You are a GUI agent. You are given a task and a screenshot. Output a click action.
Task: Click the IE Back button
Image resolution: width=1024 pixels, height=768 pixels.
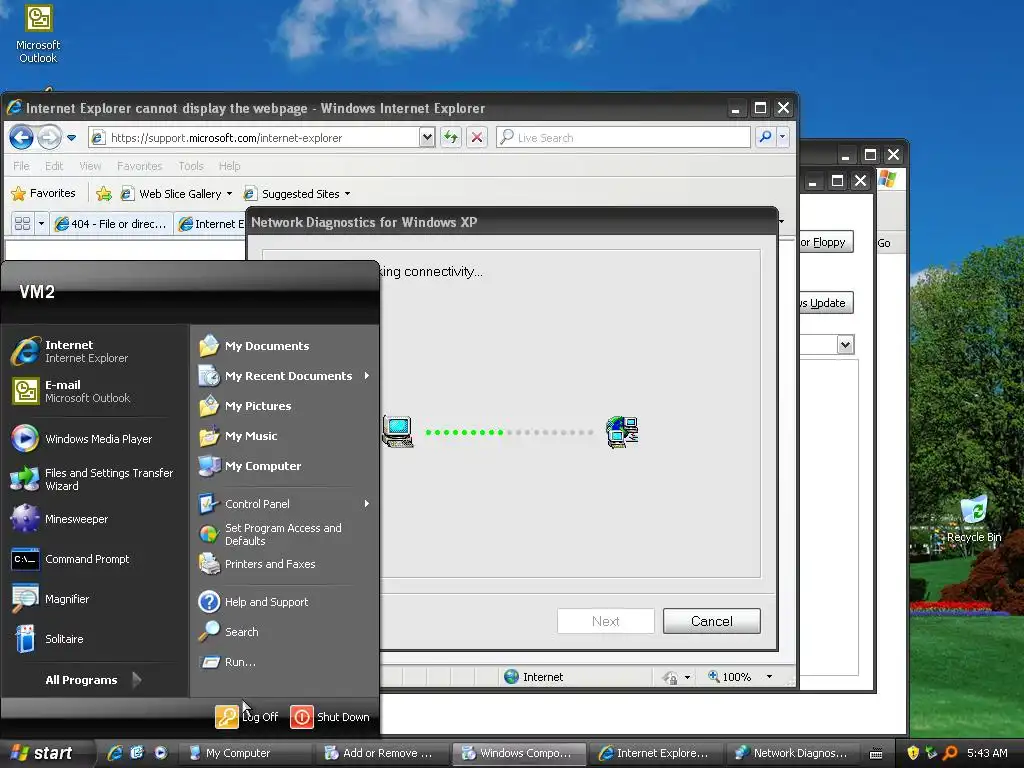(x=22, y=137)
